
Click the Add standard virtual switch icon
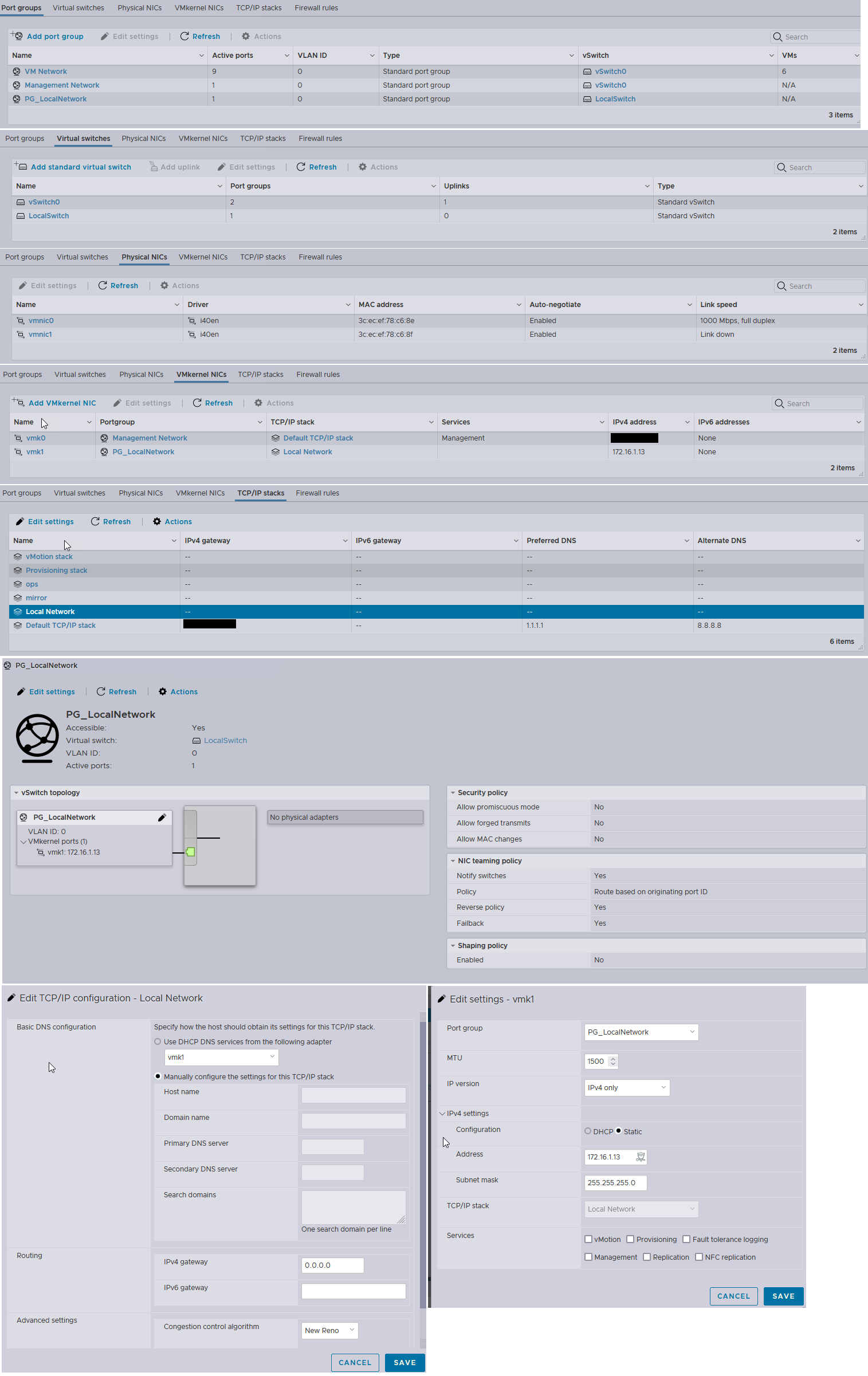click(21, 167)
